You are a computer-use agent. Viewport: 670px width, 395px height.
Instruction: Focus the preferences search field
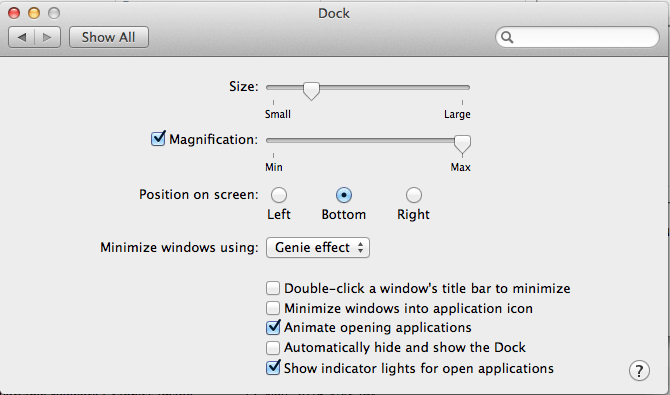coord(577,38)
